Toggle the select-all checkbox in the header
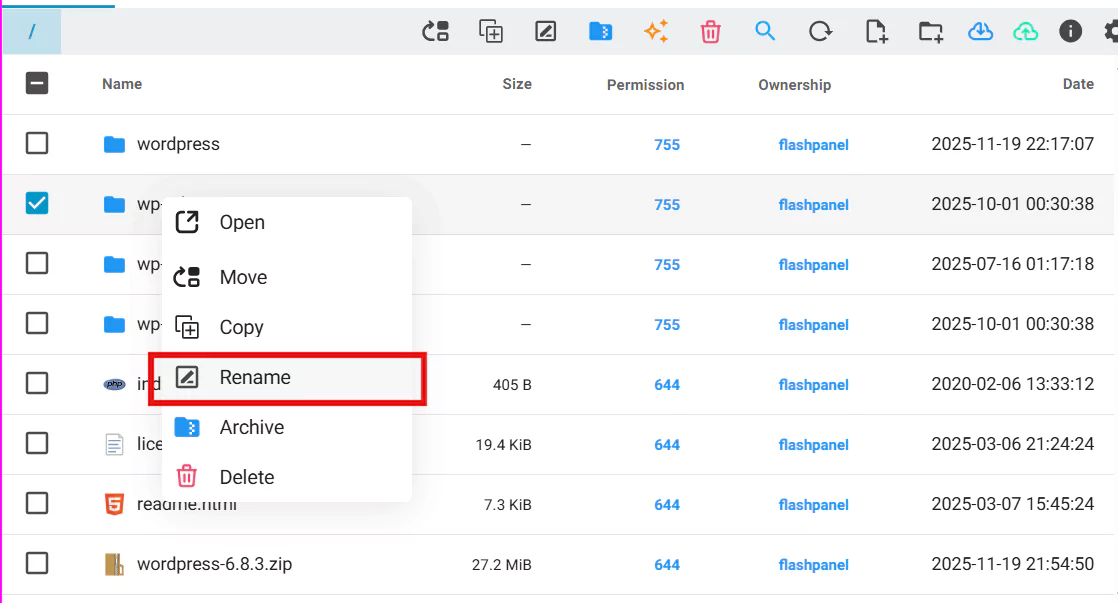Viewport: 1118px width, 603px height. [x=37, y=84]
